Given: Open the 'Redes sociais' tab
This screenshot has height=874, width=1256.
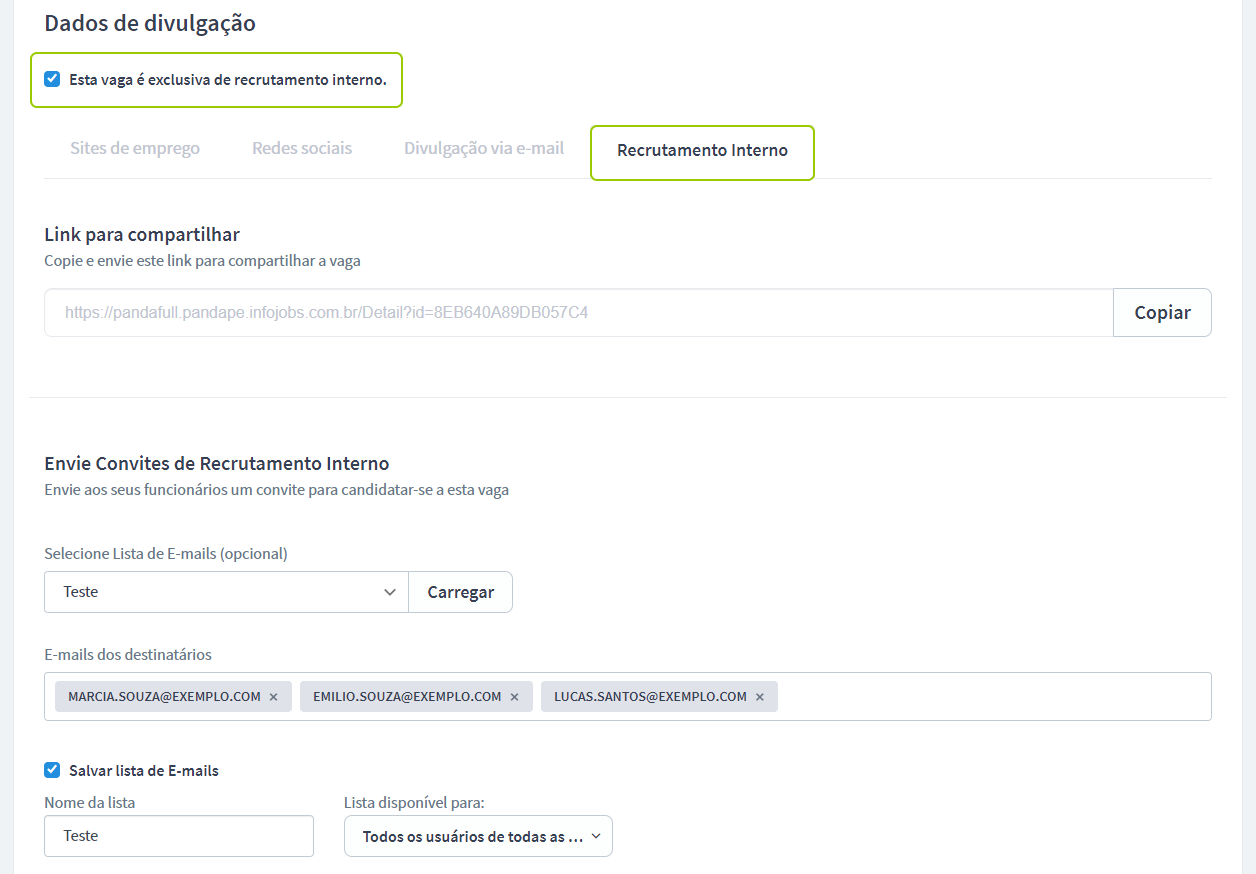Looking at the screenshot, I should click(302, 149).
